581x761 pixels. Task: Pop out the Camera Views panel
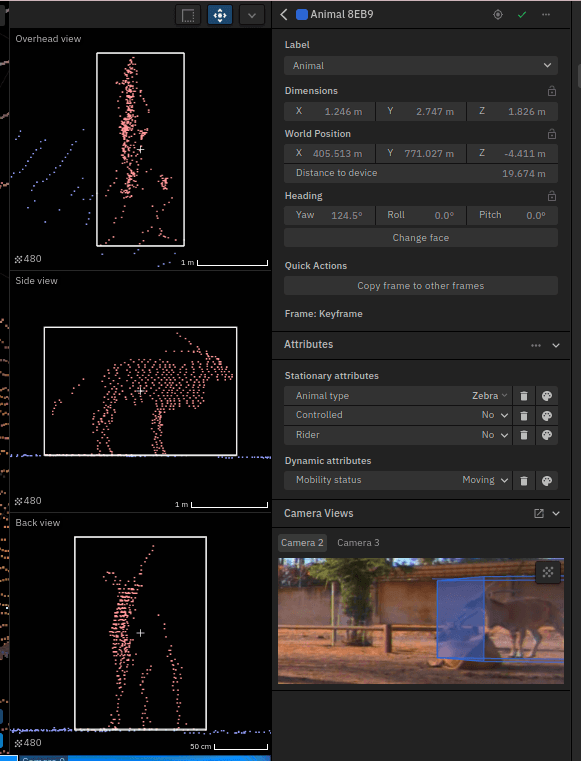(x=539, y=513)
